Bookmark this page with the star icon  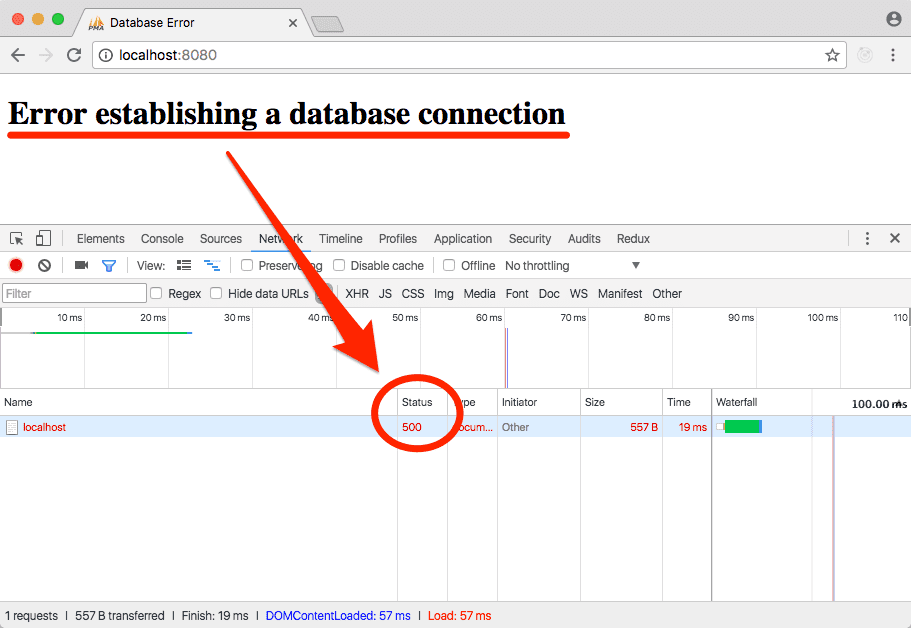[x=832, y=55]
